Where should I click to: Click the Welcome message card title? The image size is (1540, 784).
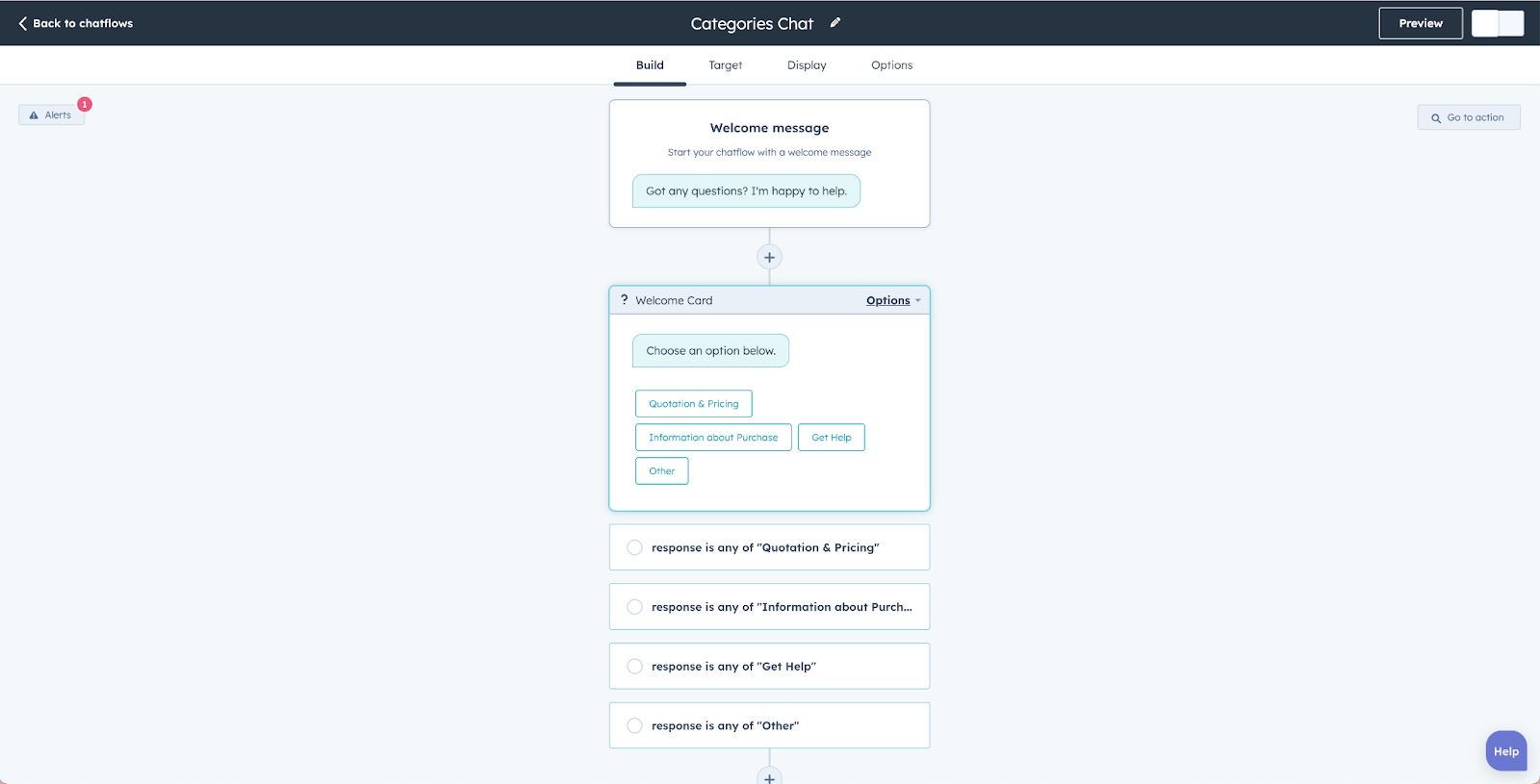pos(769,128)
